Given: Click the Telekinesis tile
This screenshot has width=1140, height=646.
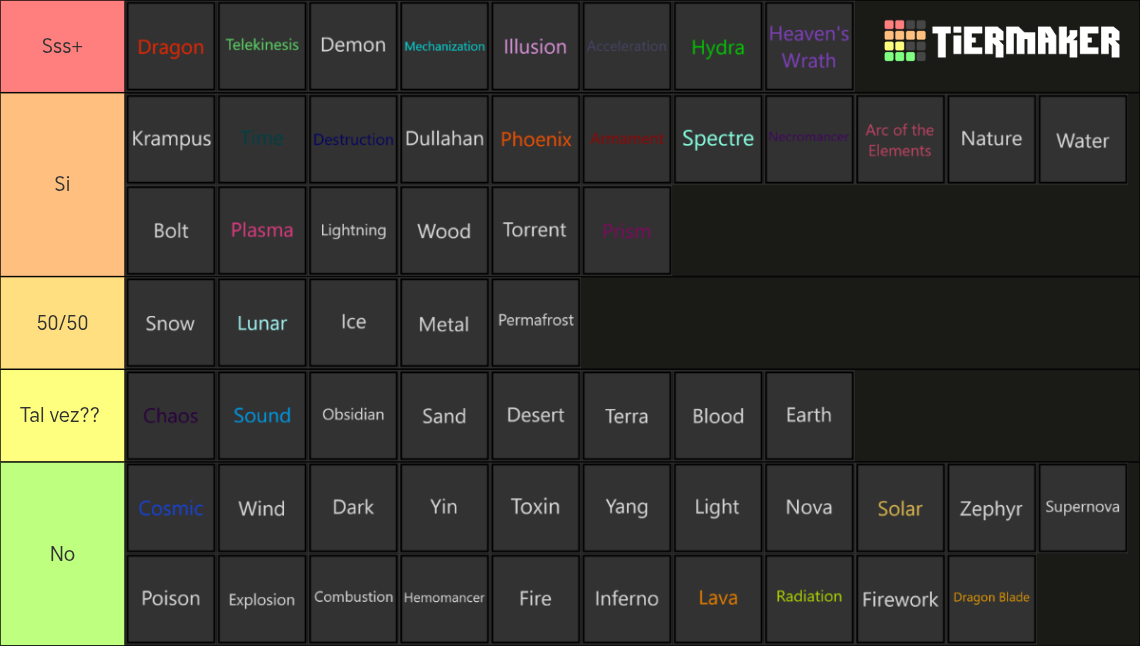Looking at the screenshot, I should [x=262, y=46].
